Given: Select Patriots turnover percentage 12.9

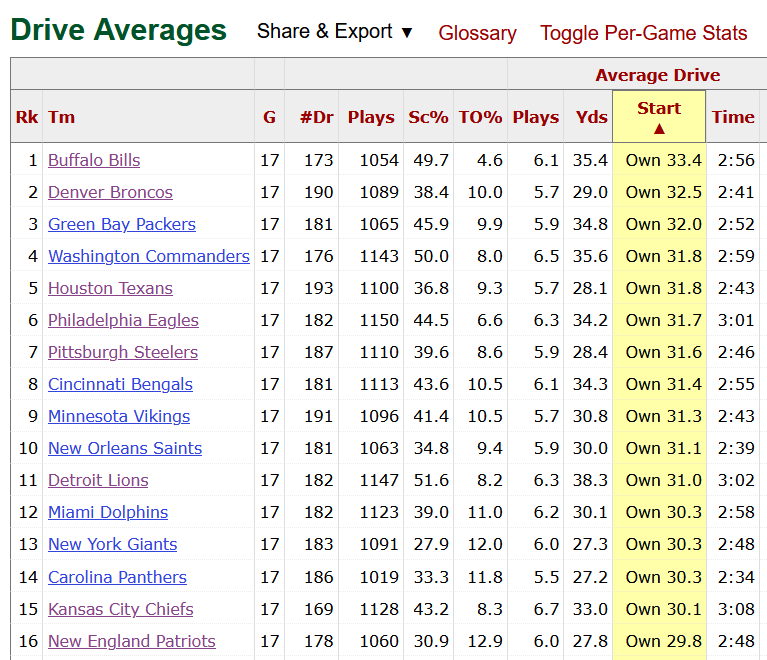Looking at the screenshot, I should [x=485, y=641].
